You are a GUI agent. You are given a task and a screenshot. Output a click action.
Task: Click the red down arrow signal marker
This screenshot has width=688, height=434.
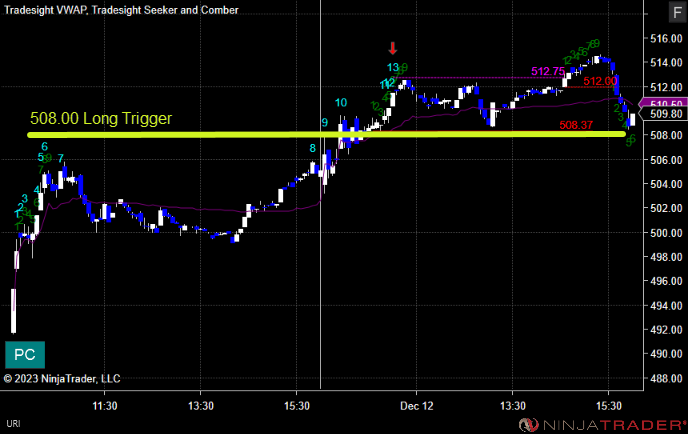(393, 48)
